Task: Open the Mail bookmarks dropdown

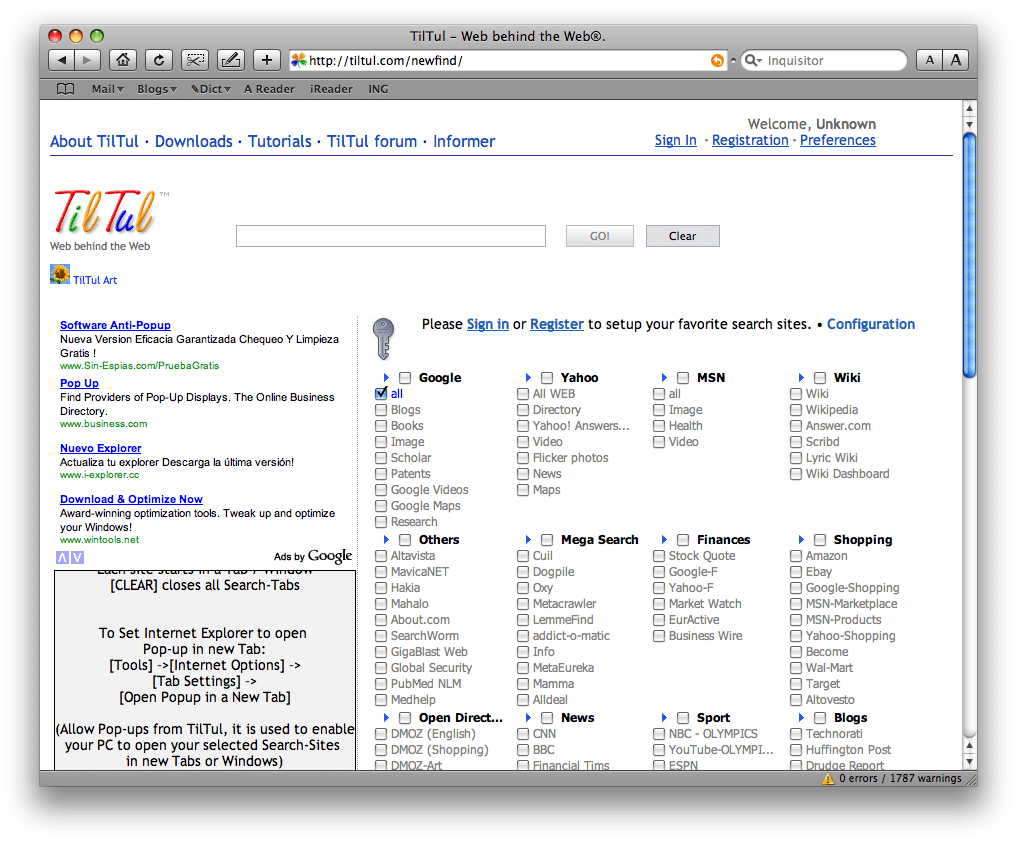Action: pos(108,89)
